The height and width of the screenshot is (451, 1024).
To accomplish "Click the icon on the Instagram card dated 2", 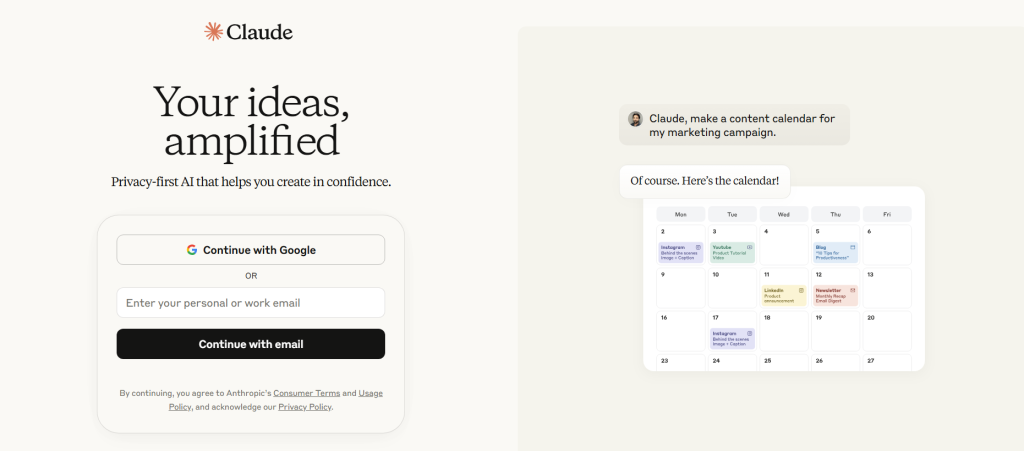I will pyautogui.click(x=698, y=247).
